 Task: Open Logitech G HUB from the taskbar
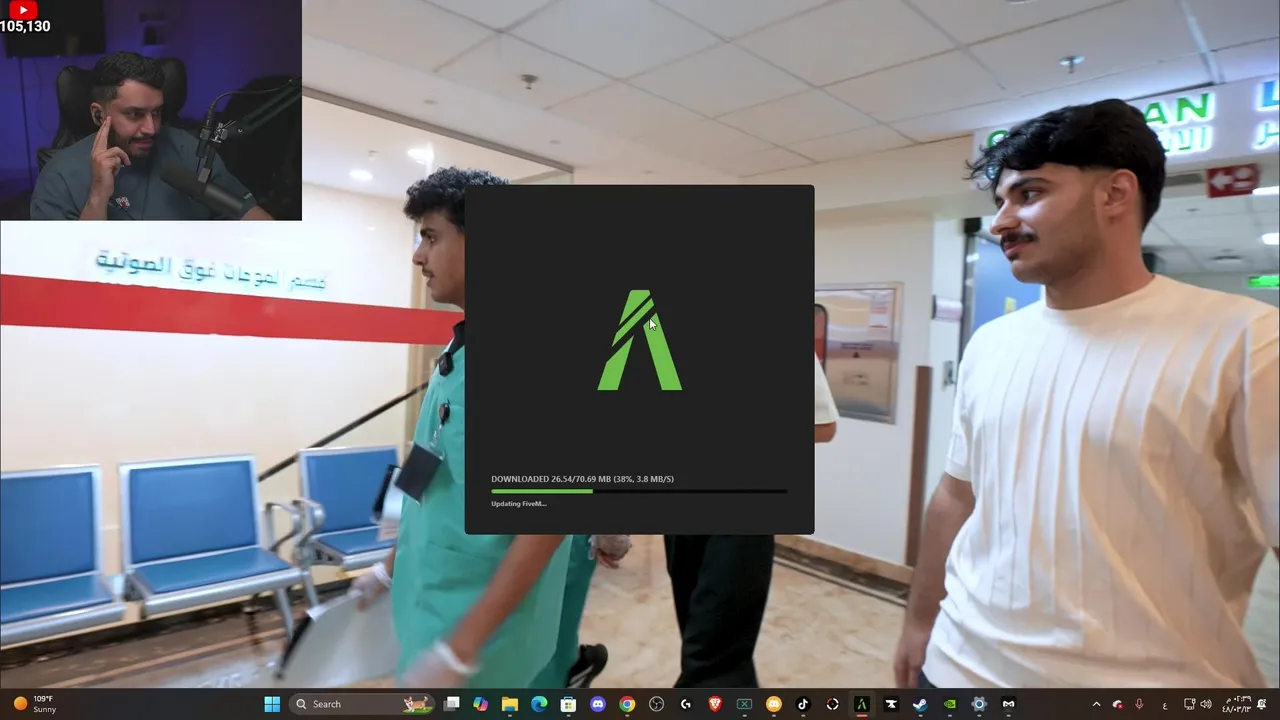pos(685,704)
